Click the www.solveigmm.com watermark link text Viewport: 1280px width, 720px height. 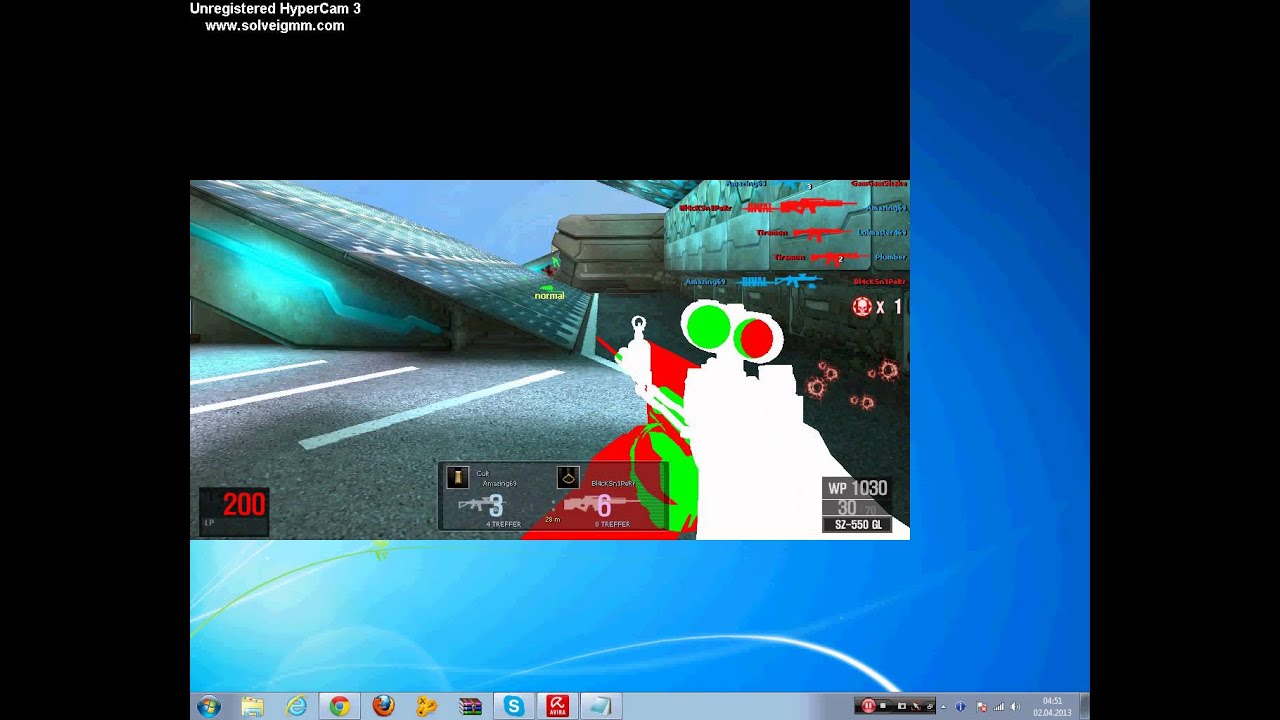click(275, 26)
